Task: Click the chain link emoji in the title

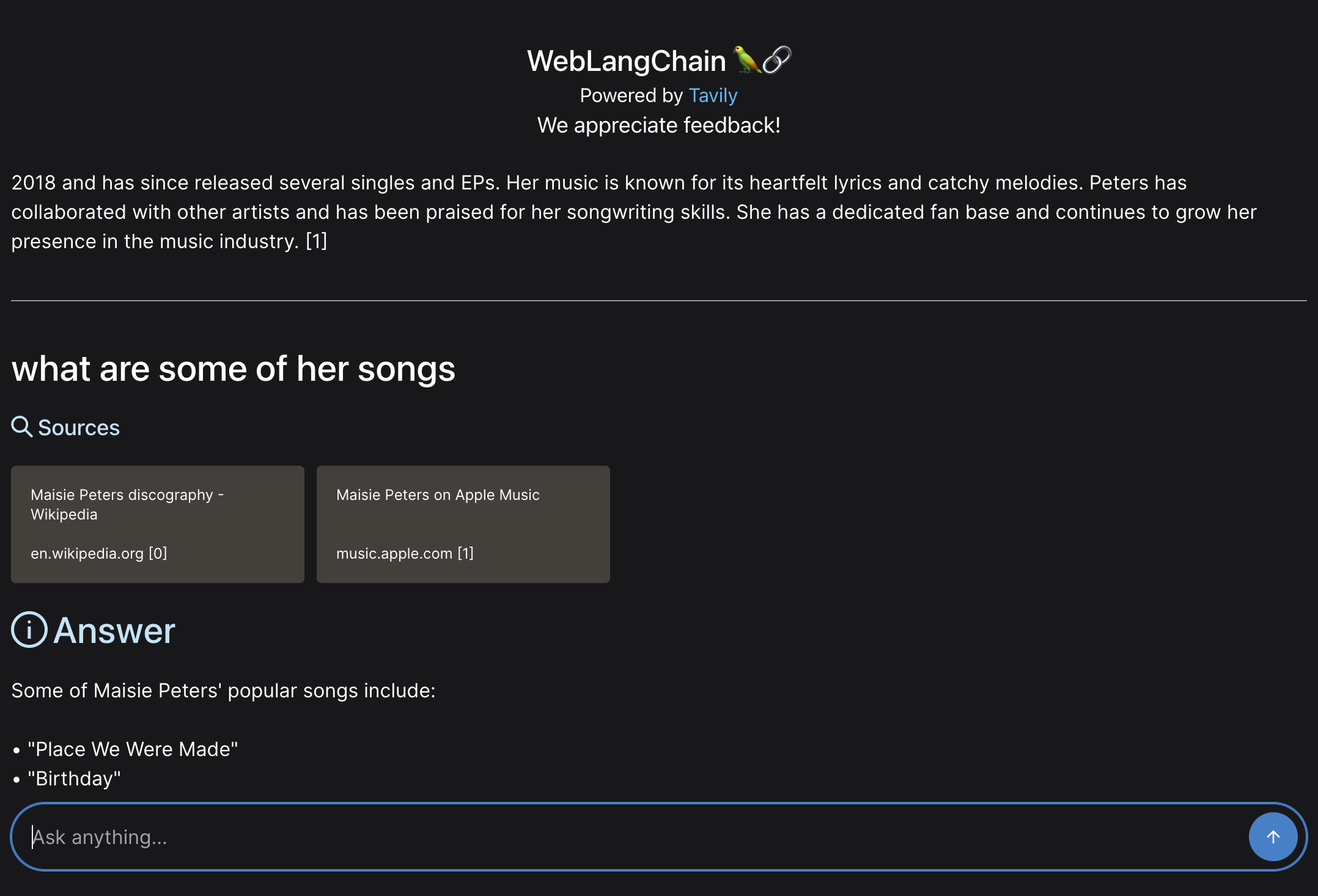Action: 777,60
